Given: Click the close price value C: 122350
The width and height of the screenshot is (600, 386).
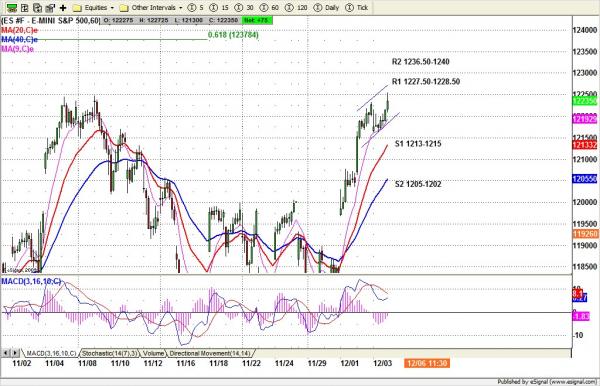Looking at the screenshot, I should tap(223, 20).
